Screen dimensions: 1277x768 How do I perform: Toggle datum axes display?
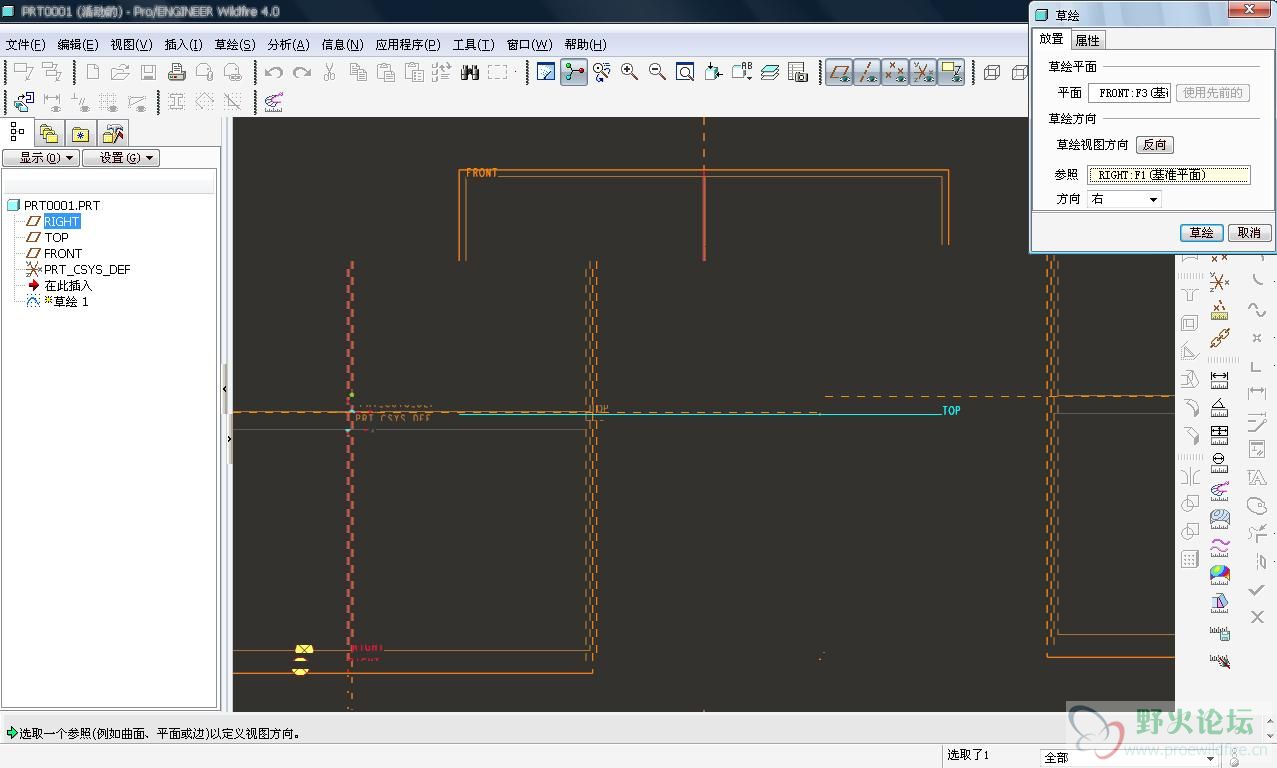pyautogui.click(x=867, y=72)
